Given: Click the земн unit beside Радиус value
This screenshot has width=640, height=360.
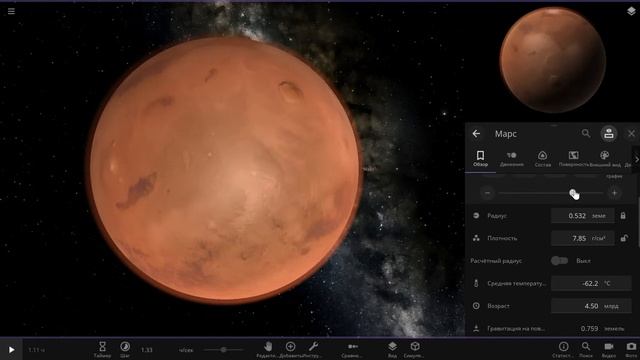Looking at the screenshot, I should 599,216.
